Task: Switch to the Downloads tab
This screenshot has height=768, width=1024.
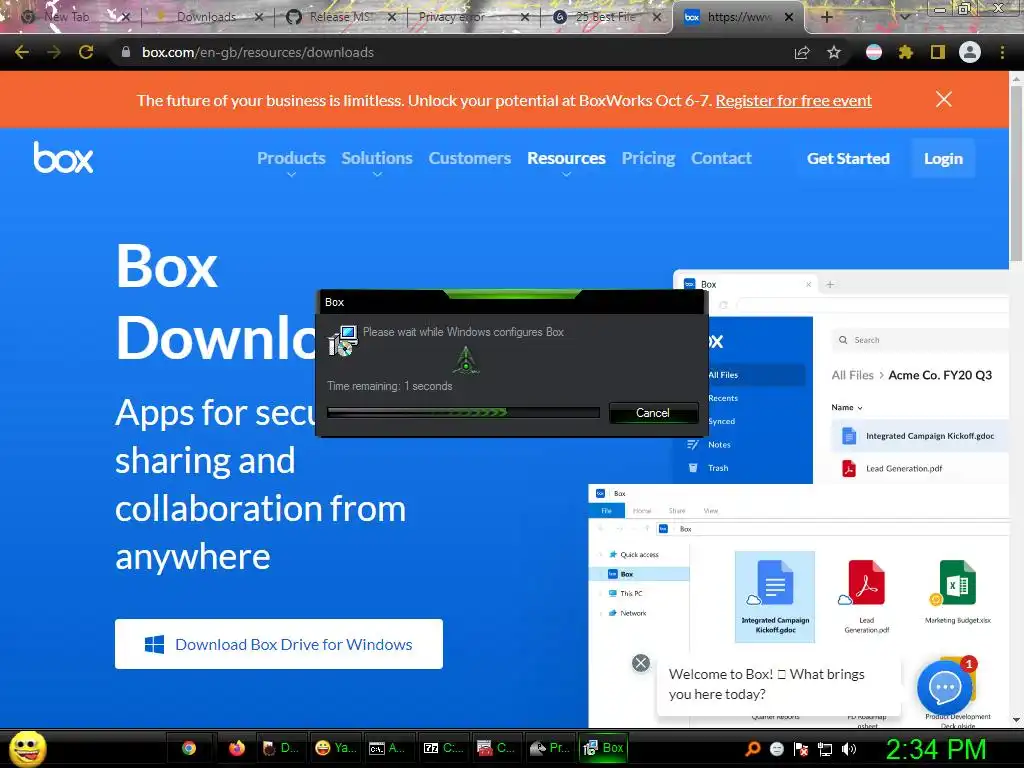Action: (x=206, y=17)
